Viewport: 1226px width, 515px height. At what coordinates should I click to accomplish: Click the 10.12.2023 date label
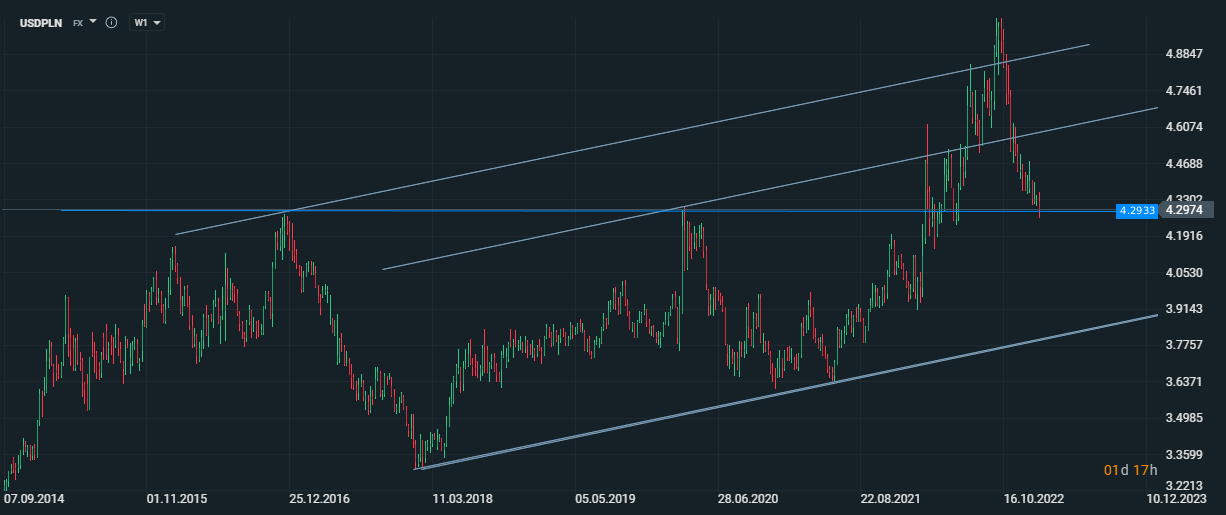1176,497
